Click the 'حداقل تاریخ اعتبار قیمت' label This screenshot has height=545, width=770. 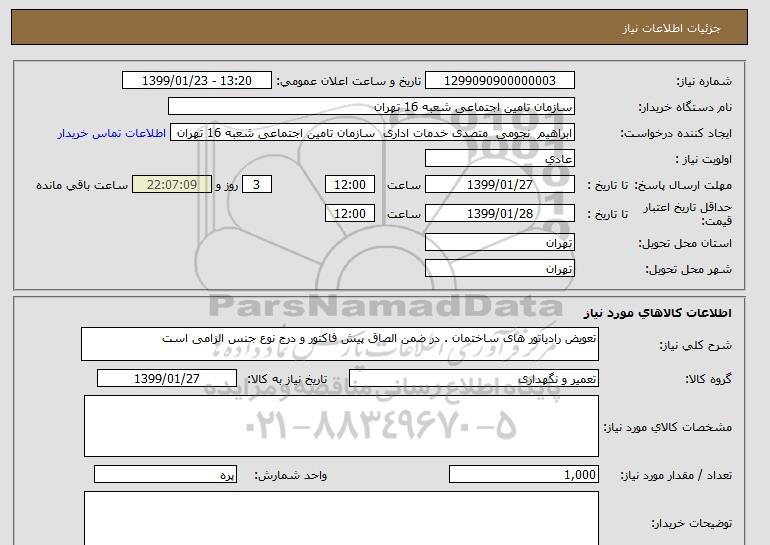(688, 214)
